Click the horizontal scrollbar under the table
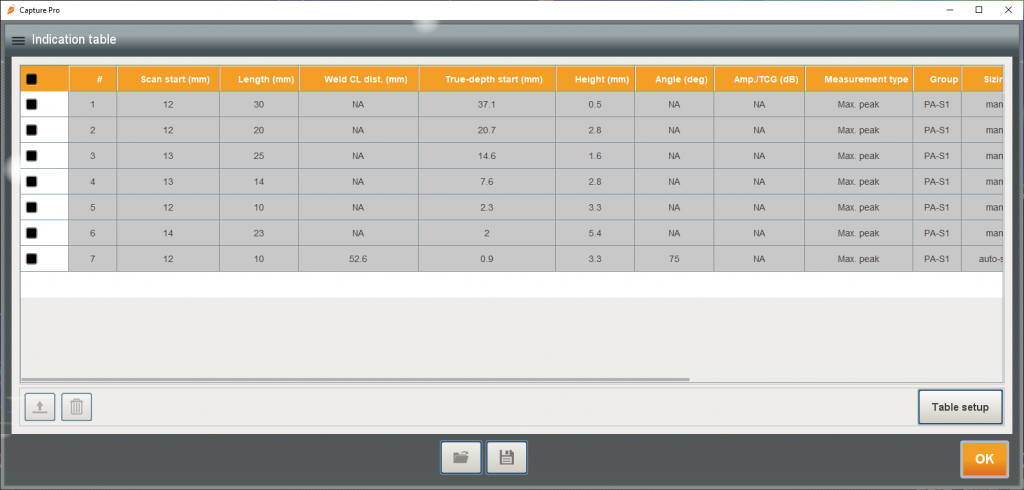The width and height of the screenshot is (1024, 490). pyautogui.click(x=355, y=379)
